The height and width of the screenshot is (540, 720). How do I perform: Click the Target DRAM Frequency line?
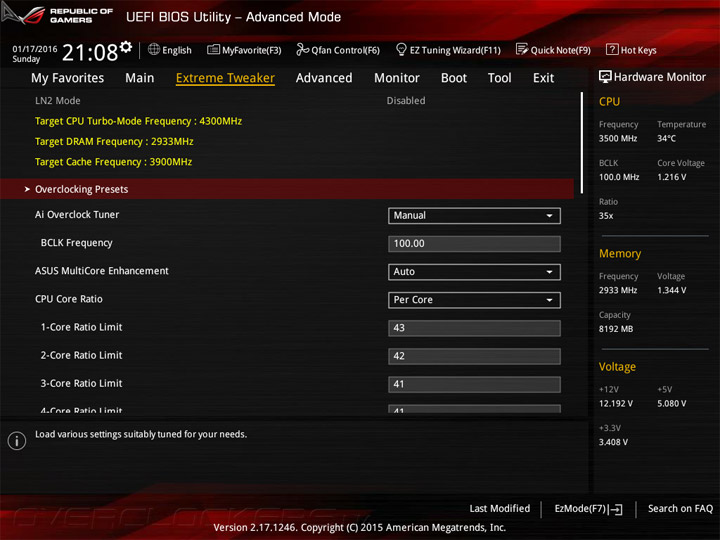click(114, 141)
